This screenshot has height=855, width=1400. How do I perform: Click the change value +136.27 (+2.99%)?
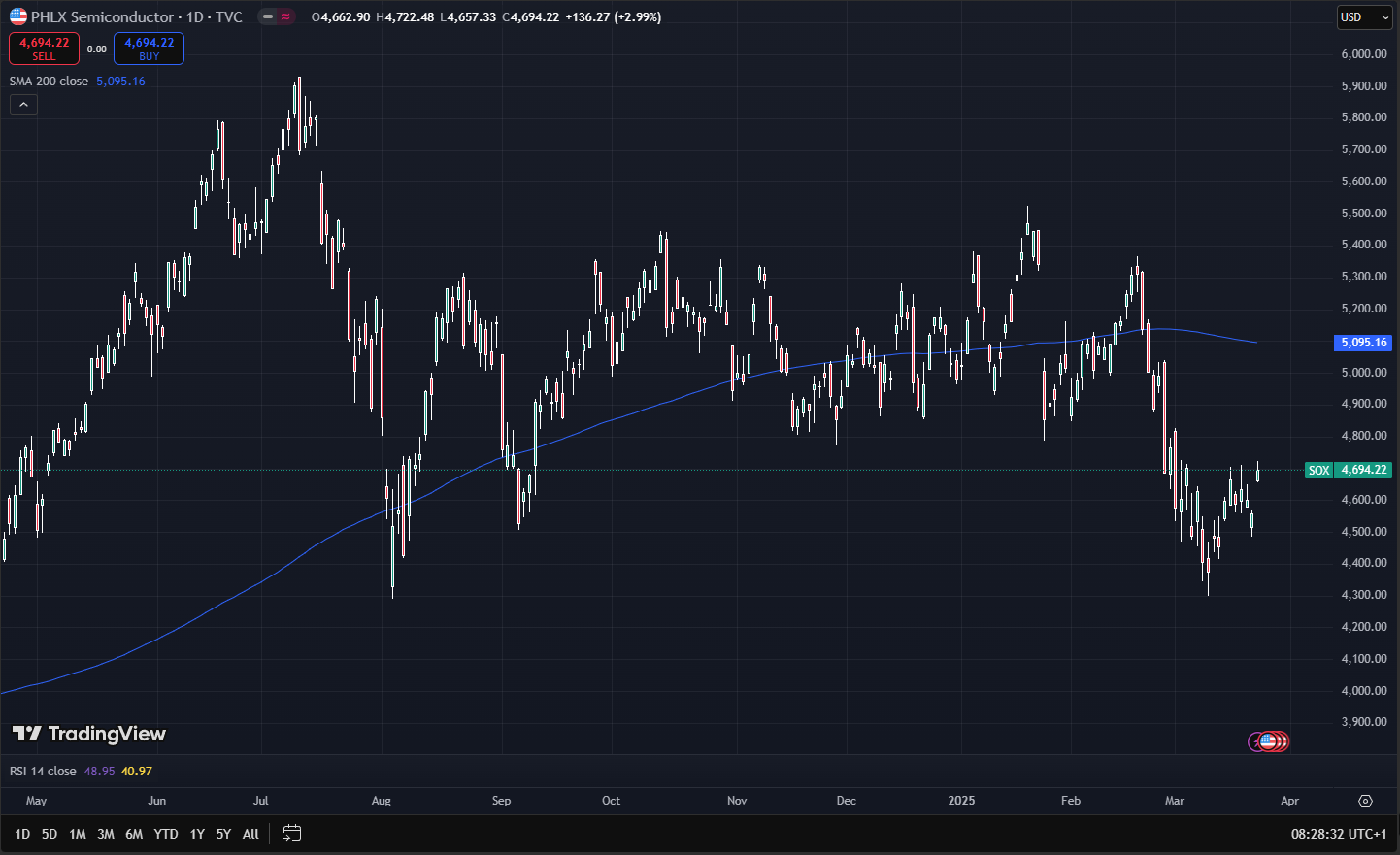coord(614,17)
